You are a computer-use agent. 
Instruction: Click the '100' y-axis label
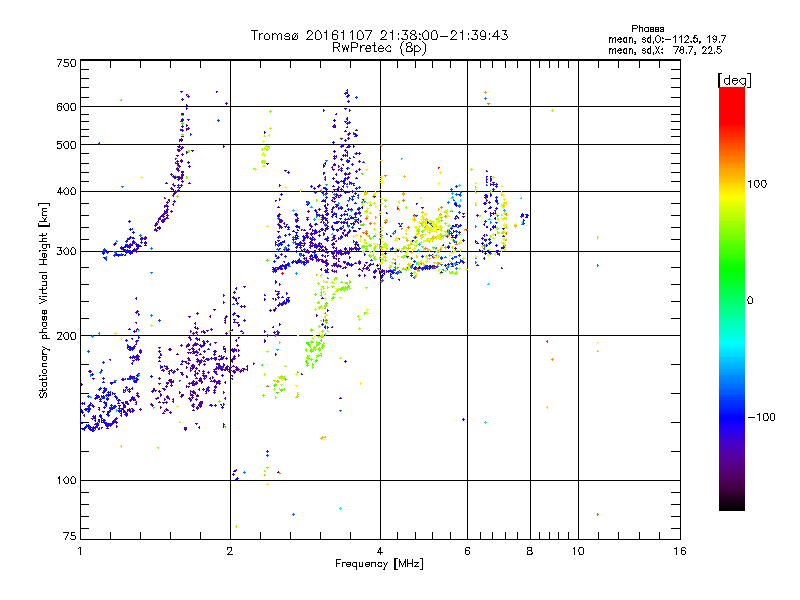point(67,481)
